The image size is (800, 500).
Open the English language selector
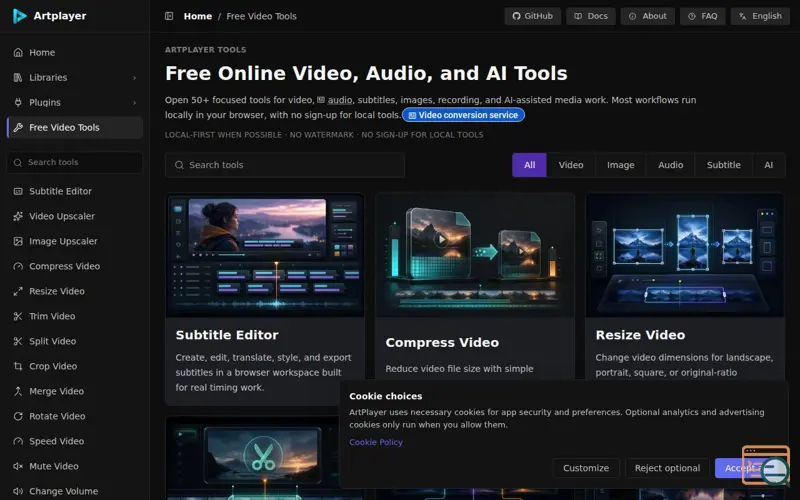(760, 16)
